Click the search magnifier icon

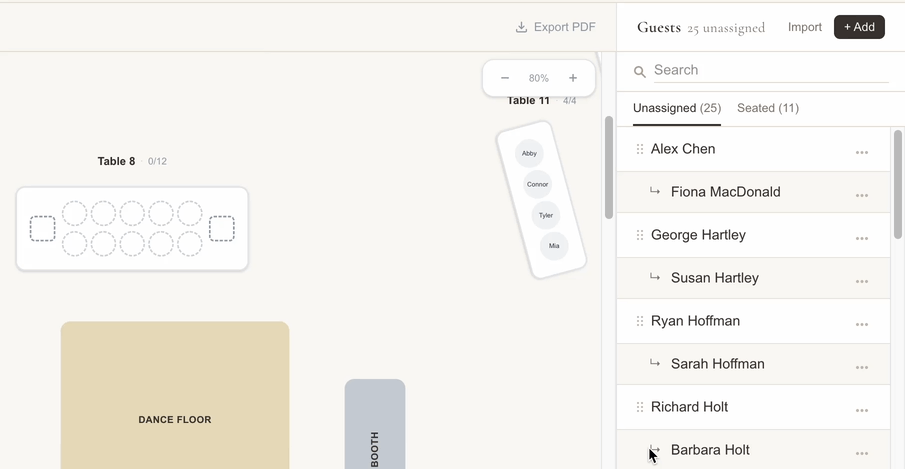(x=640, y=71)
